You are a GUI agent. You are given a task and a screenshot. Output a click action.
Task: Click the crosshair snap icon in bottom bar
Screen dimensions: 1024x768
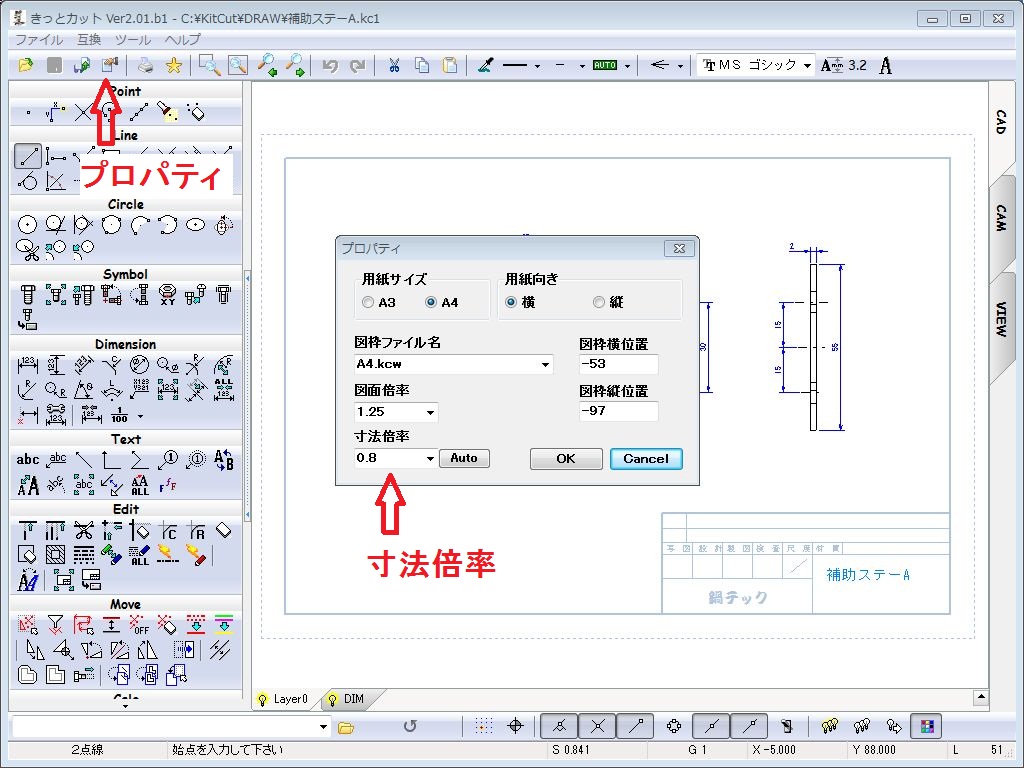click(515, 726)
